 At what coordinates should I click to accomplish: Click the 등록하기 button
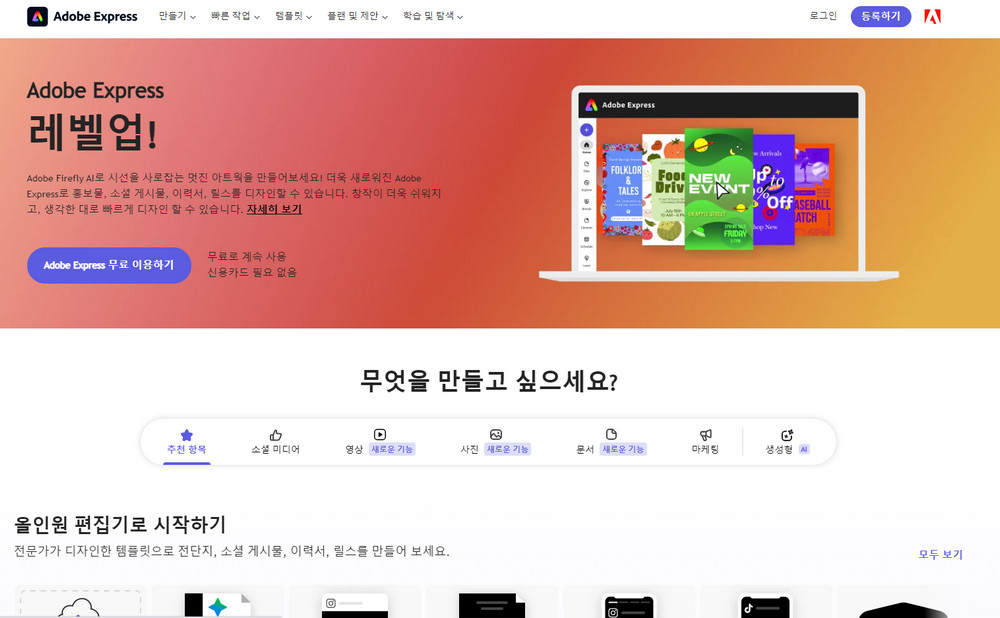coord(881,16)
